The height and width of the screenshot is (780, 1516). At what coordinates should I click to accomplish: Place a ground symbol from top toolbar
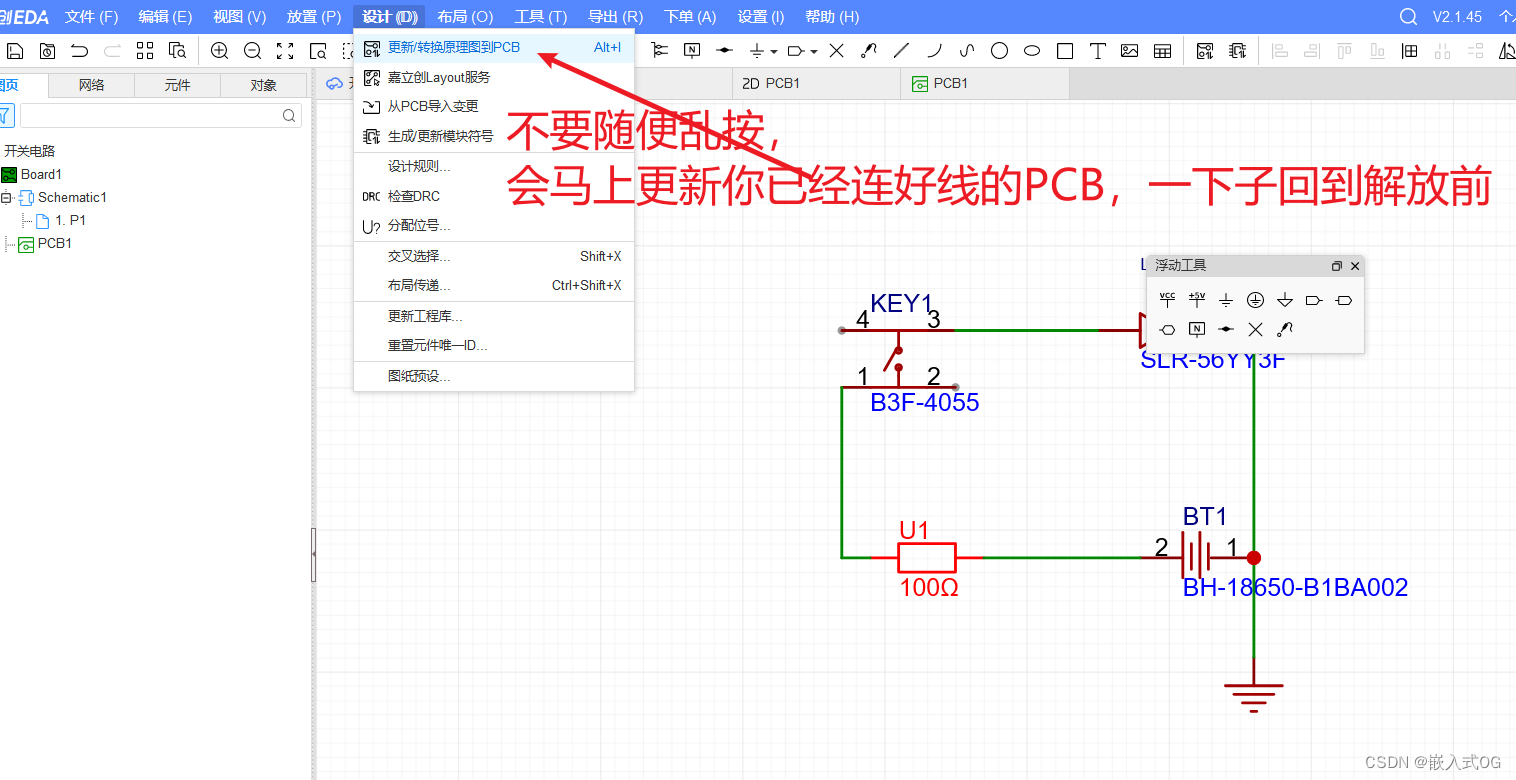click(x=758, y=51)
